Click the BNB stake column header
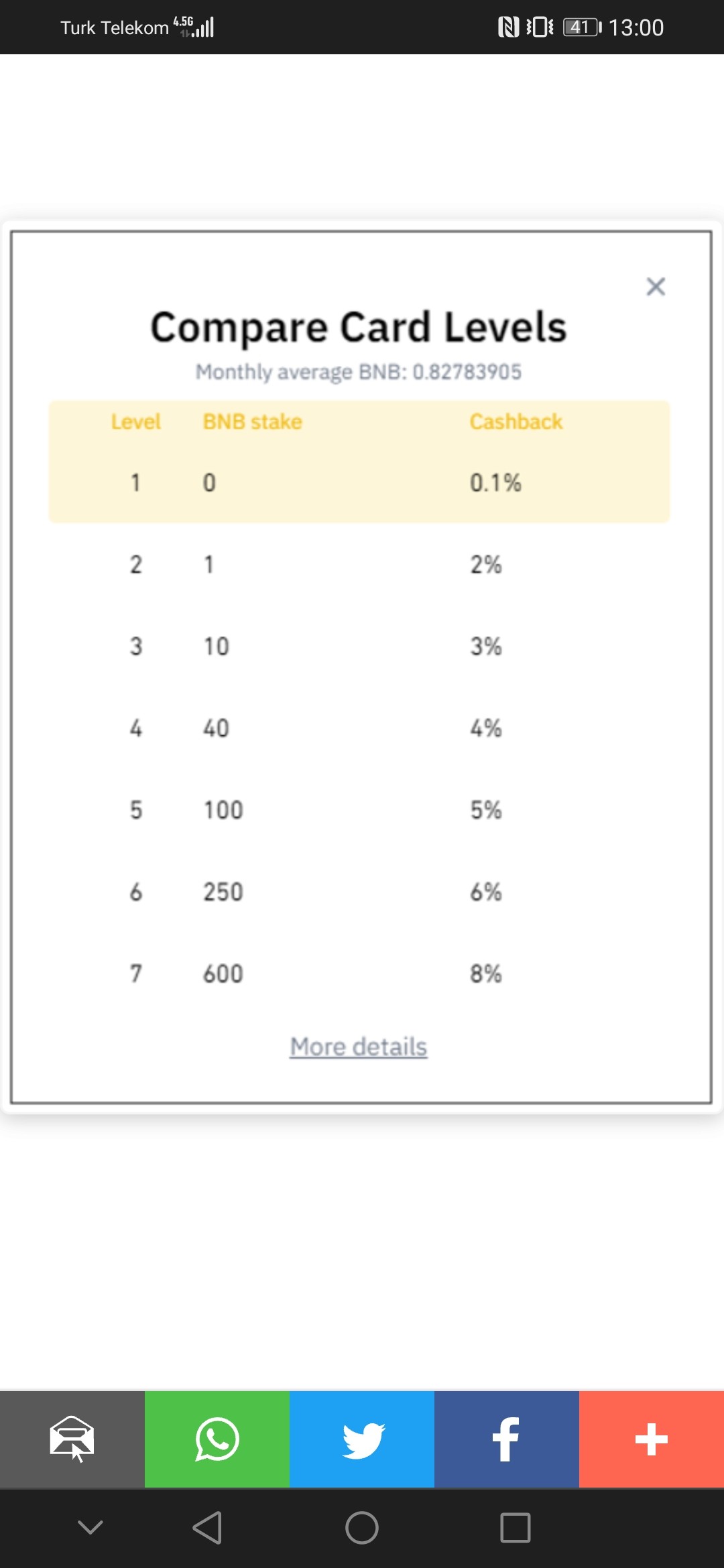Screen dimensions: 724x1568 [x=253, y=421]
